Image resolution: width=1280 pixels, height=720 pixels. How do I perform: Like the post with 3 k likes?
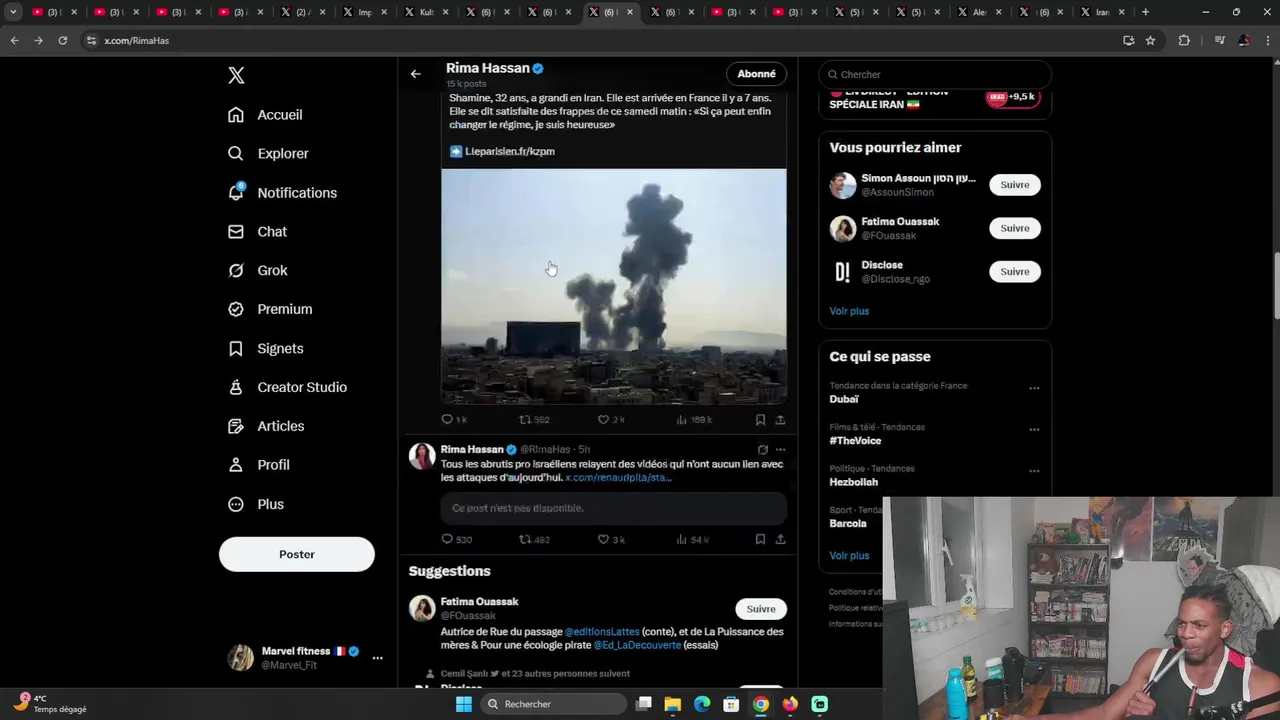coord(603,540)
